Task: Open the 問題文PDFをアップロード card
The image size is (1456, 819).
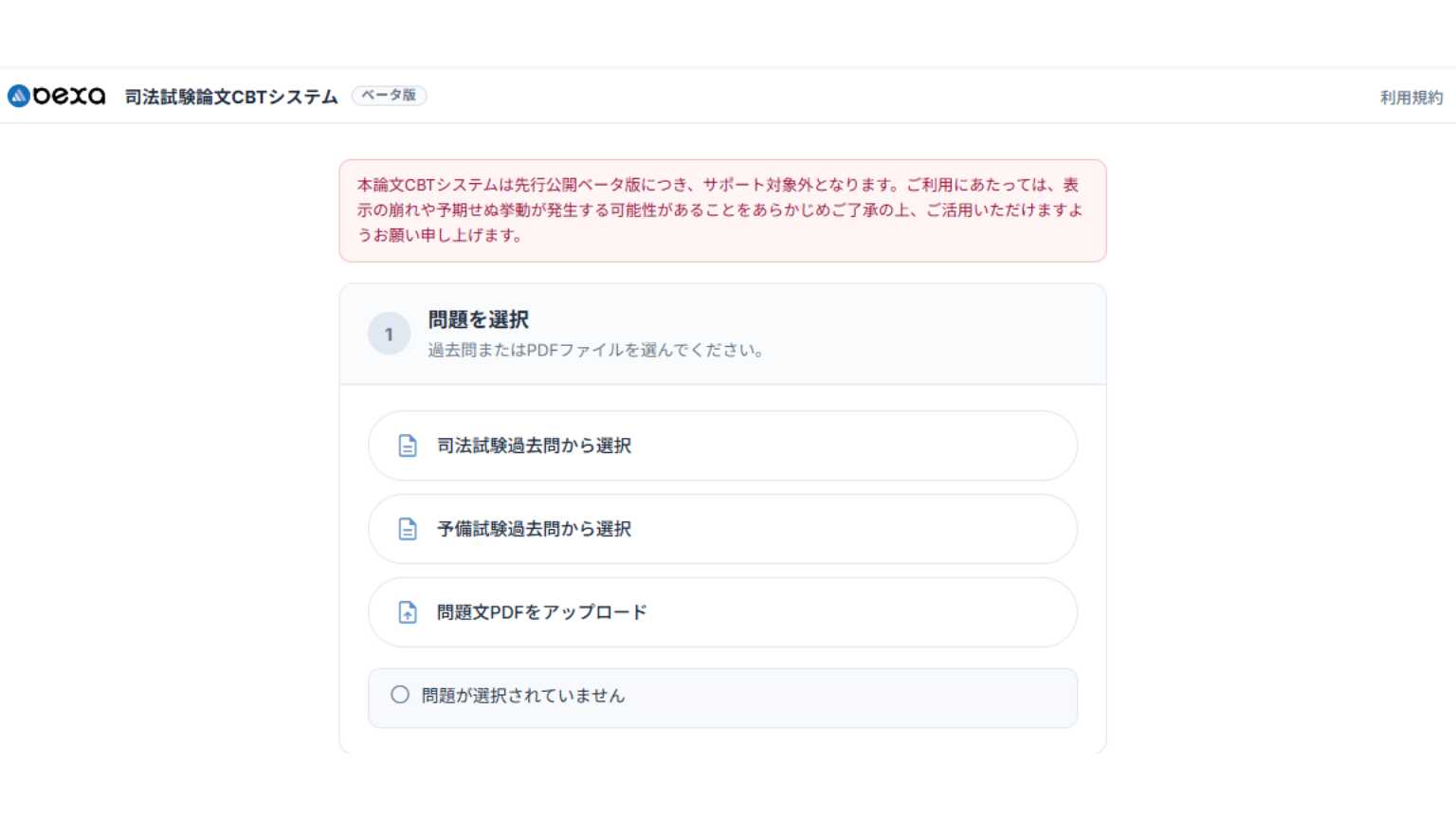Action: click(722, 612)
